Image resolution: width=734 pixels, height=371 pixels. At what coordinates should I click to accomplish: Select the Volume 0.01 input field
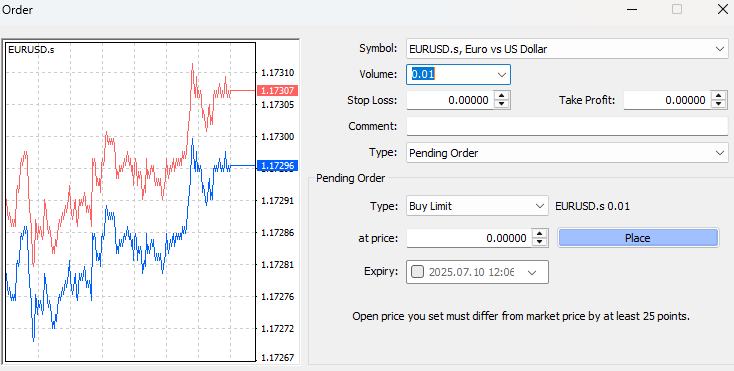pyautogui.click(x=450, y=75)
